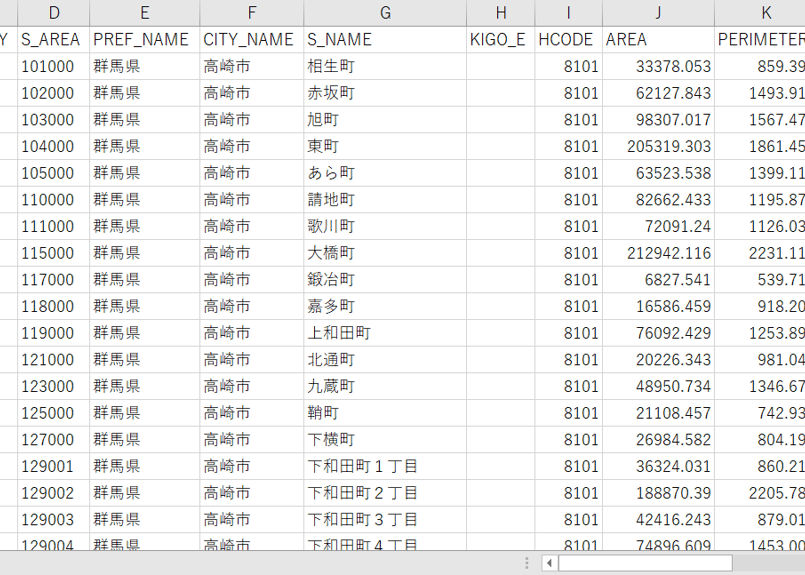Select cell 鍛冶町
Viewport: 805px width, 575px height.
click(385, 280)
